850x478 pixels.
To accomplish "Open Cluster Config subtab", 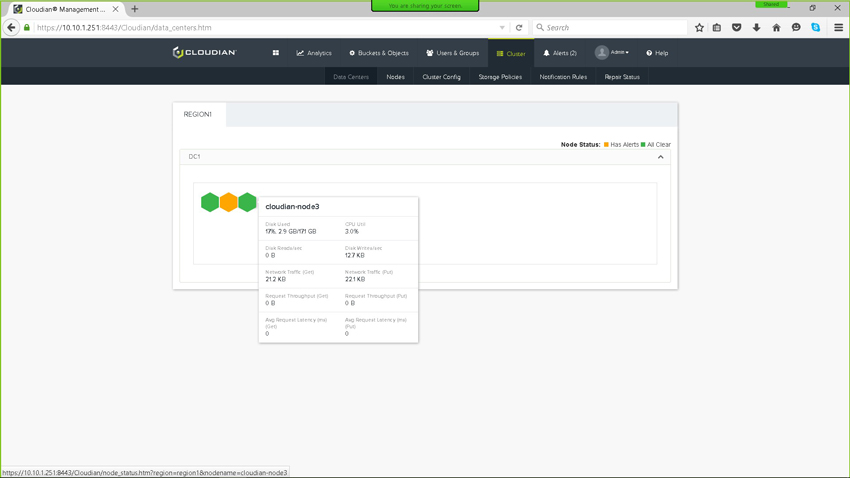I will point(441,77).
